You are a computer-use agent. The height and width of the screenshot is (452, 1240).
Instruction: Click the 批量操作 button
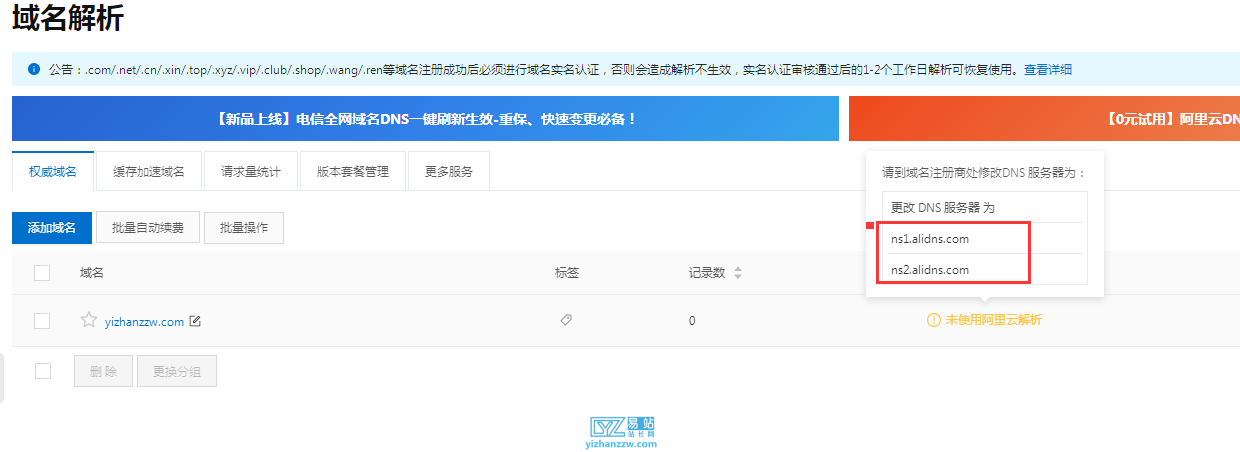[244, 228]
